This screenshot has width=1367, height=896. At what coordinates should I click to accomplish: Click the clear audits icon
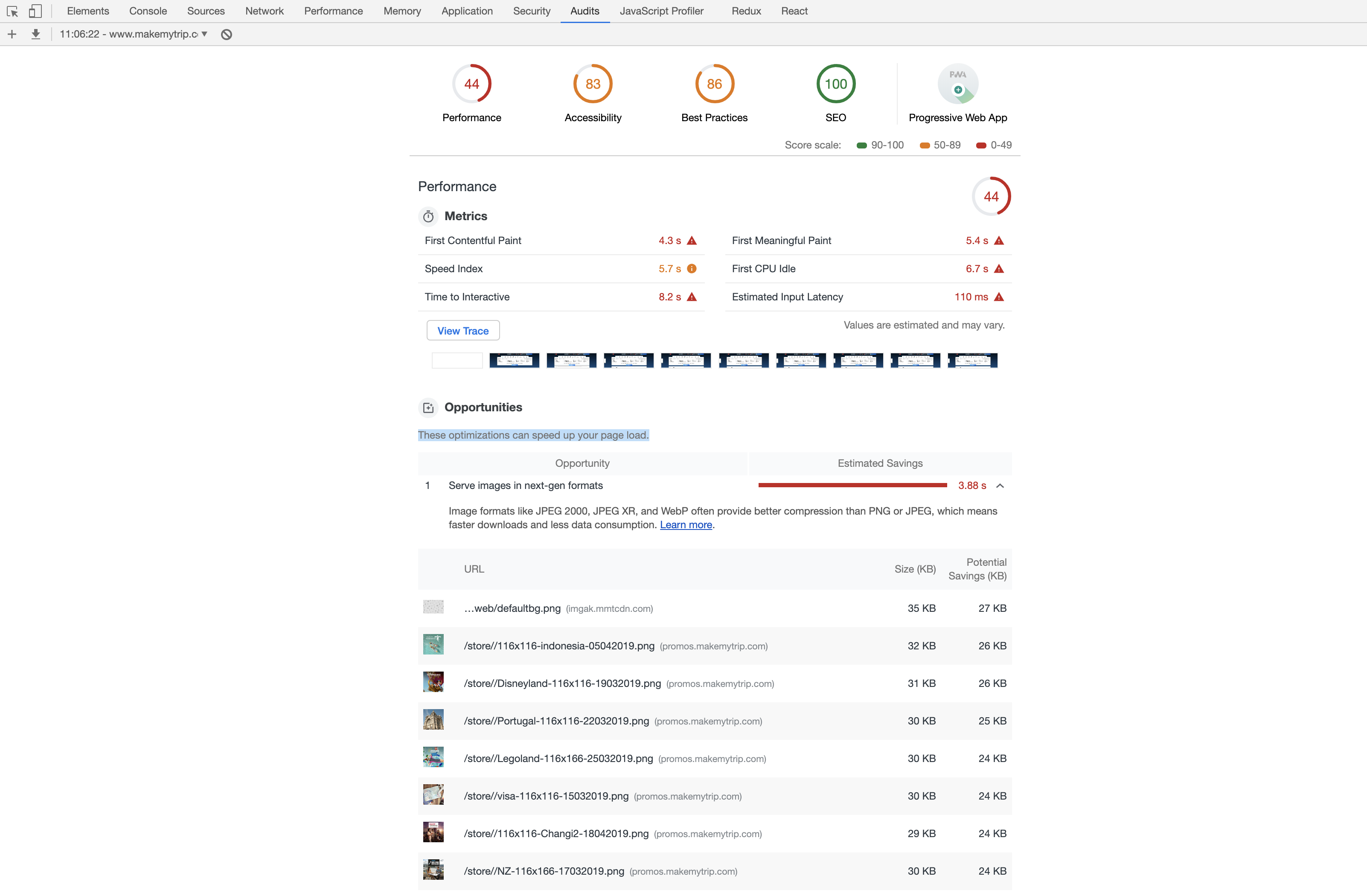pyautogui.click(x=226, y=34)
